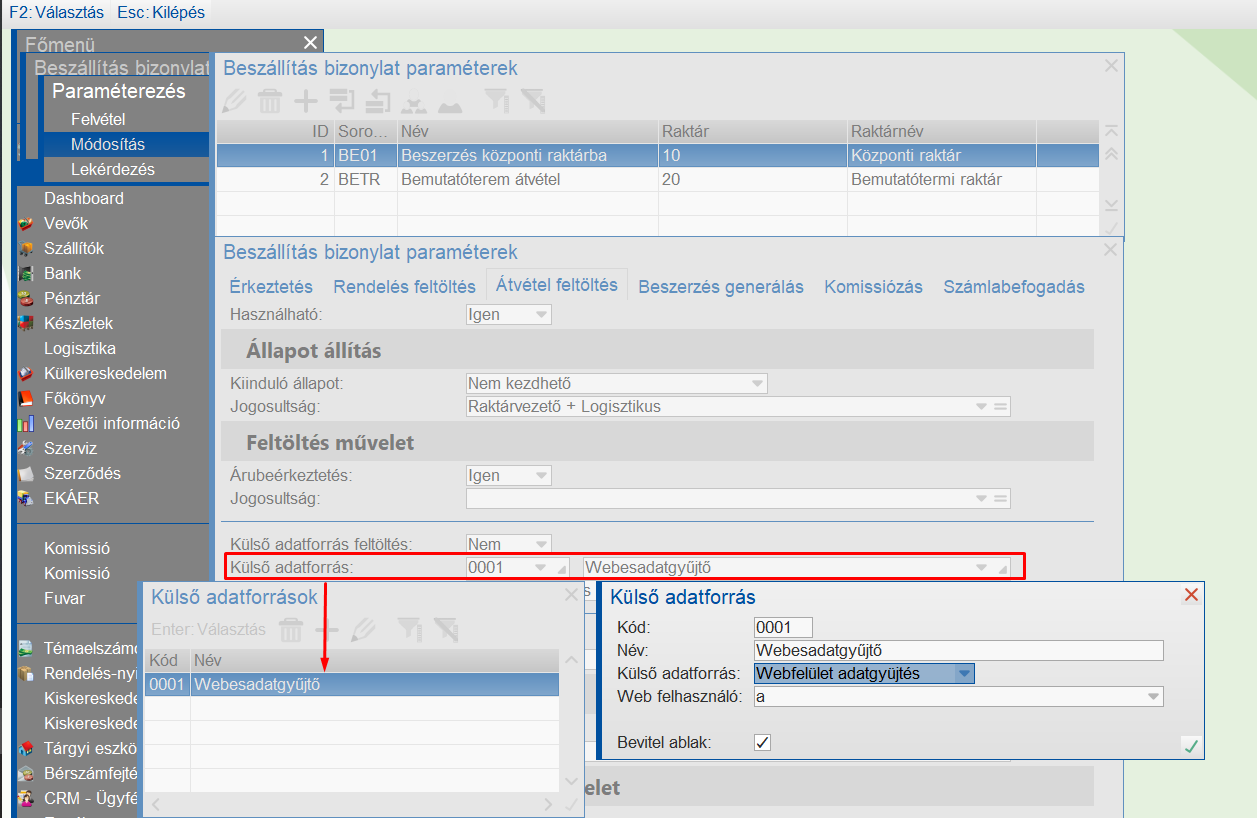Open Vezetői információ module in sidebar
The width and height of the screenshot is (1257, 818).
click(x=112, y=423)
